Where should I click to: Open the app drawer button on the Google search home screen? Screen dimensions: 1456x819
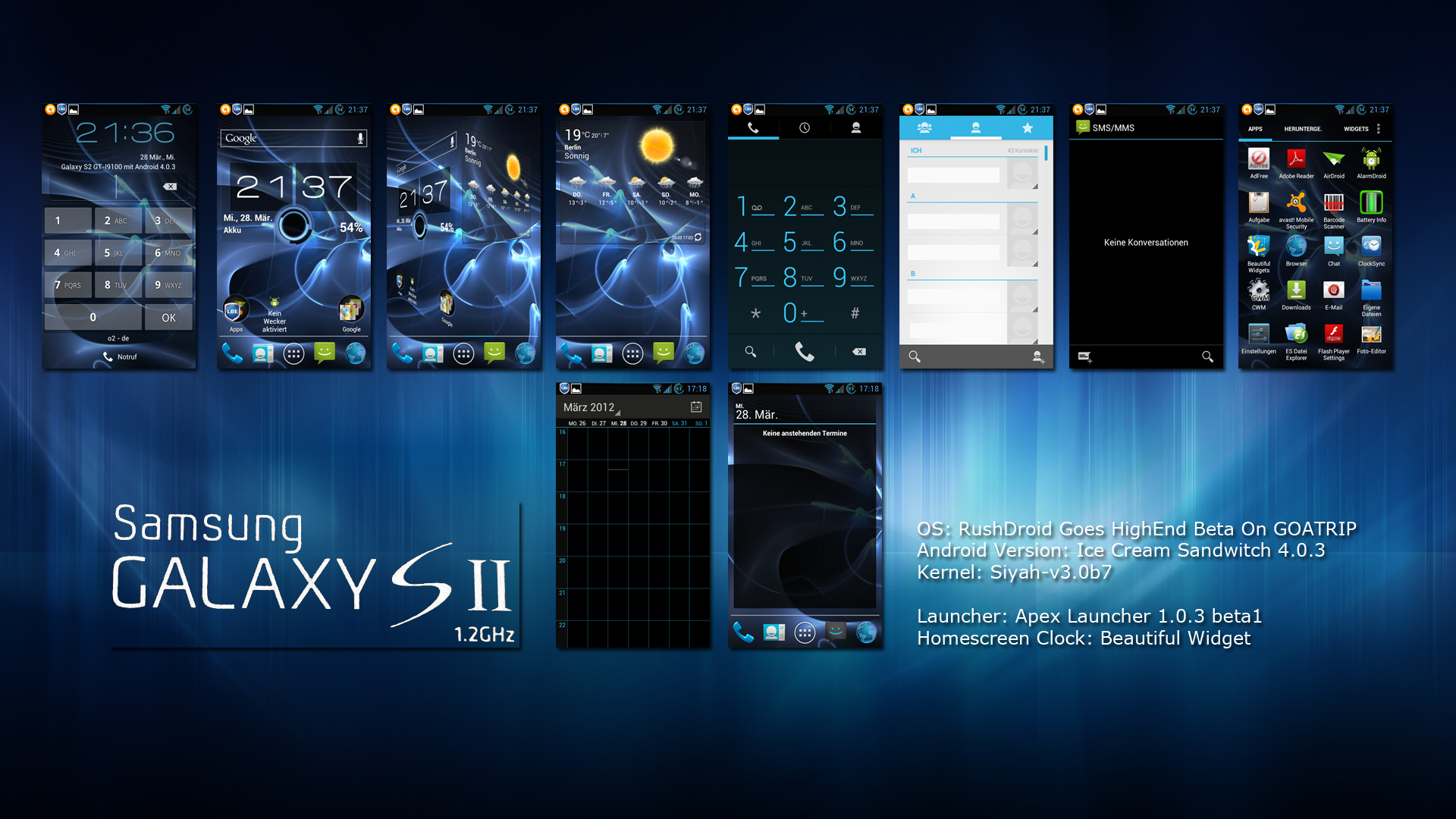293,354
